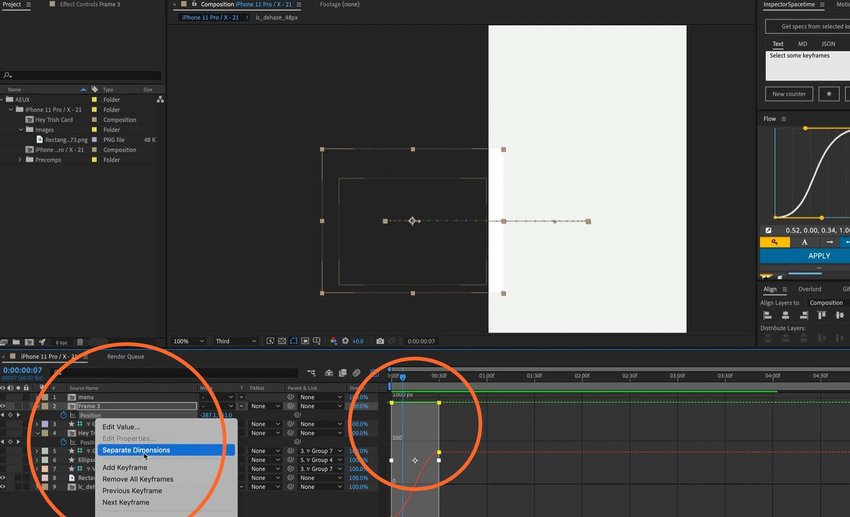Toggle mask and shape path visibility button
This screenshot has height=517, width=850.
coord(293,341)
